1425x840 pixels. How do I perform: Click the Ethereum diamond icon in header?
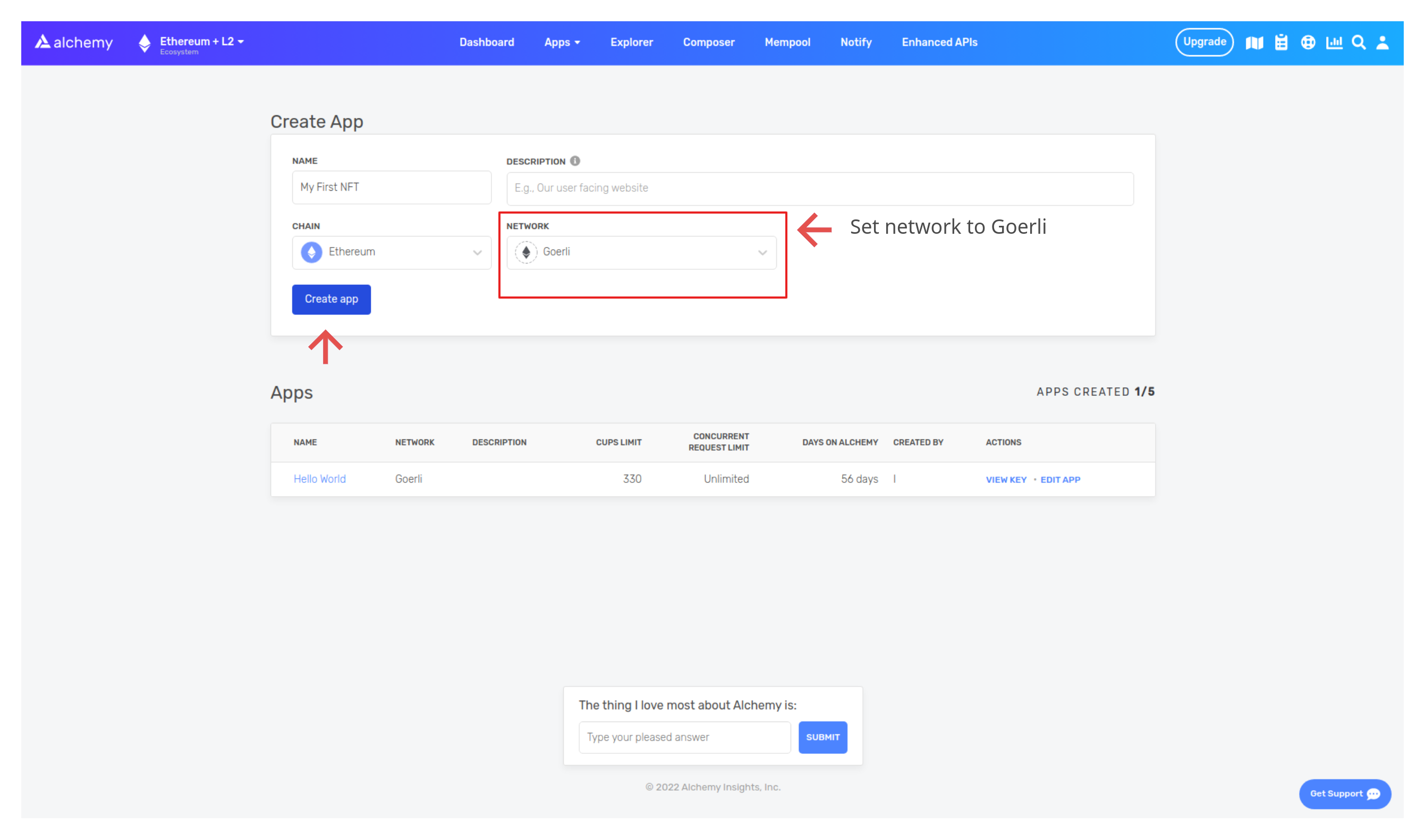tap(145, 43)
